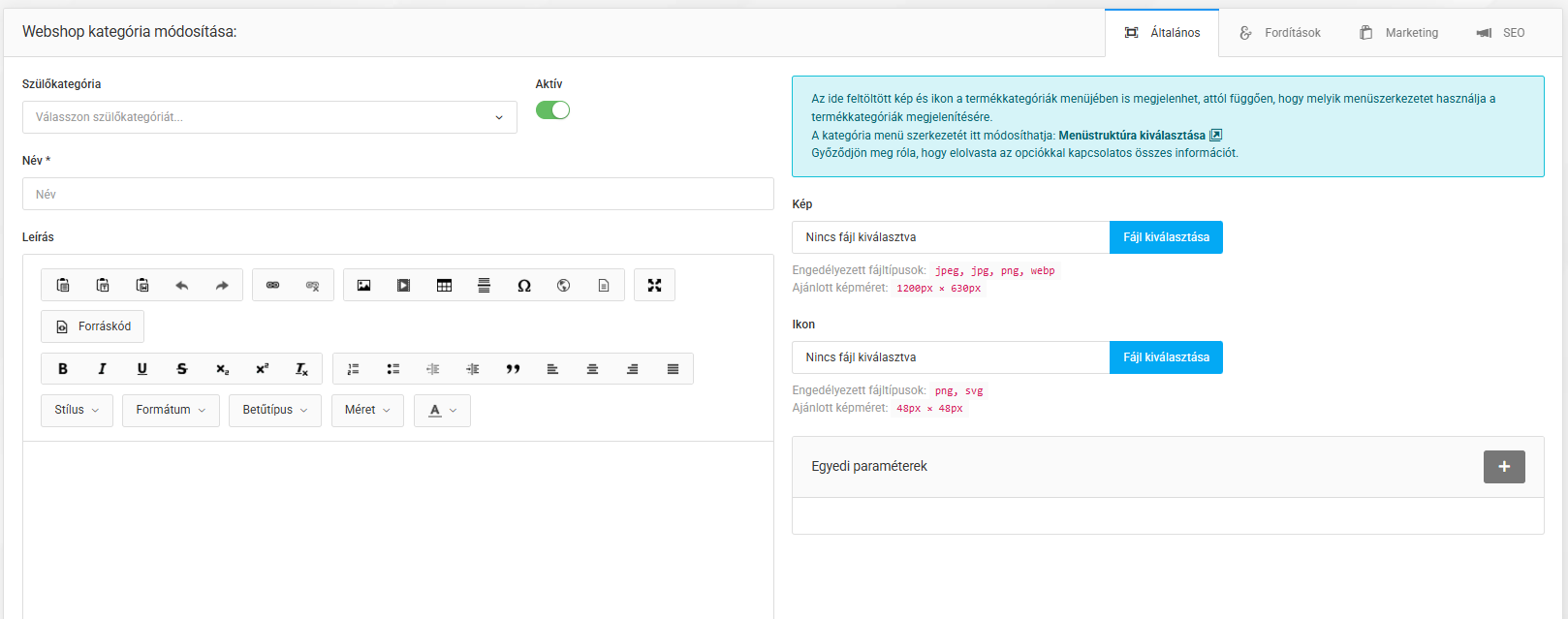1568x619 pixels.
Task: Apply subscript formatting
Action: click(222, 369)
